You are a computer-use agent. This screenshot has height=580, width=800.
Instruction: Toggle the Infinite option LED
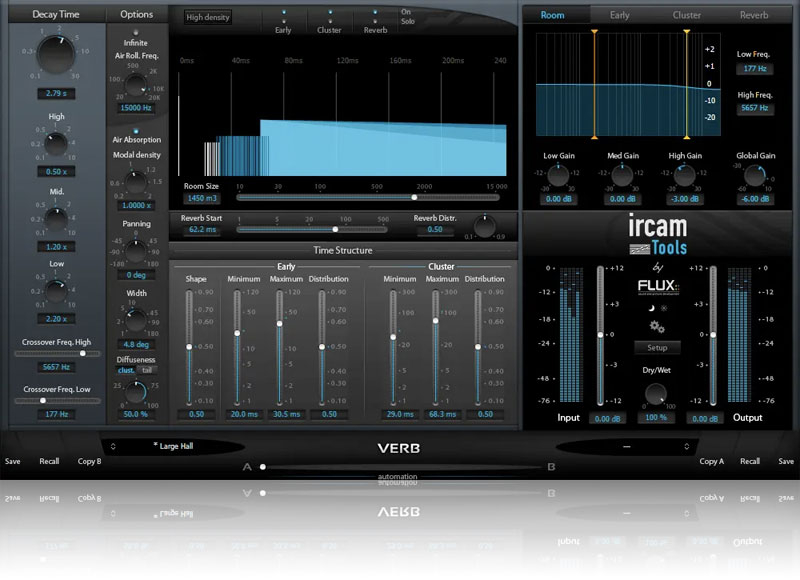[x=135, y=32]
